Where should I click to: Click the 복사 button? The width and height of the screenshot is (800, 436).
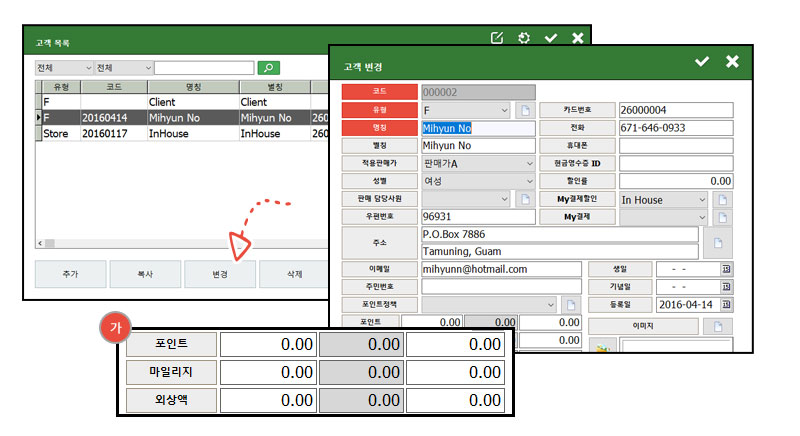tap(145, 274)
